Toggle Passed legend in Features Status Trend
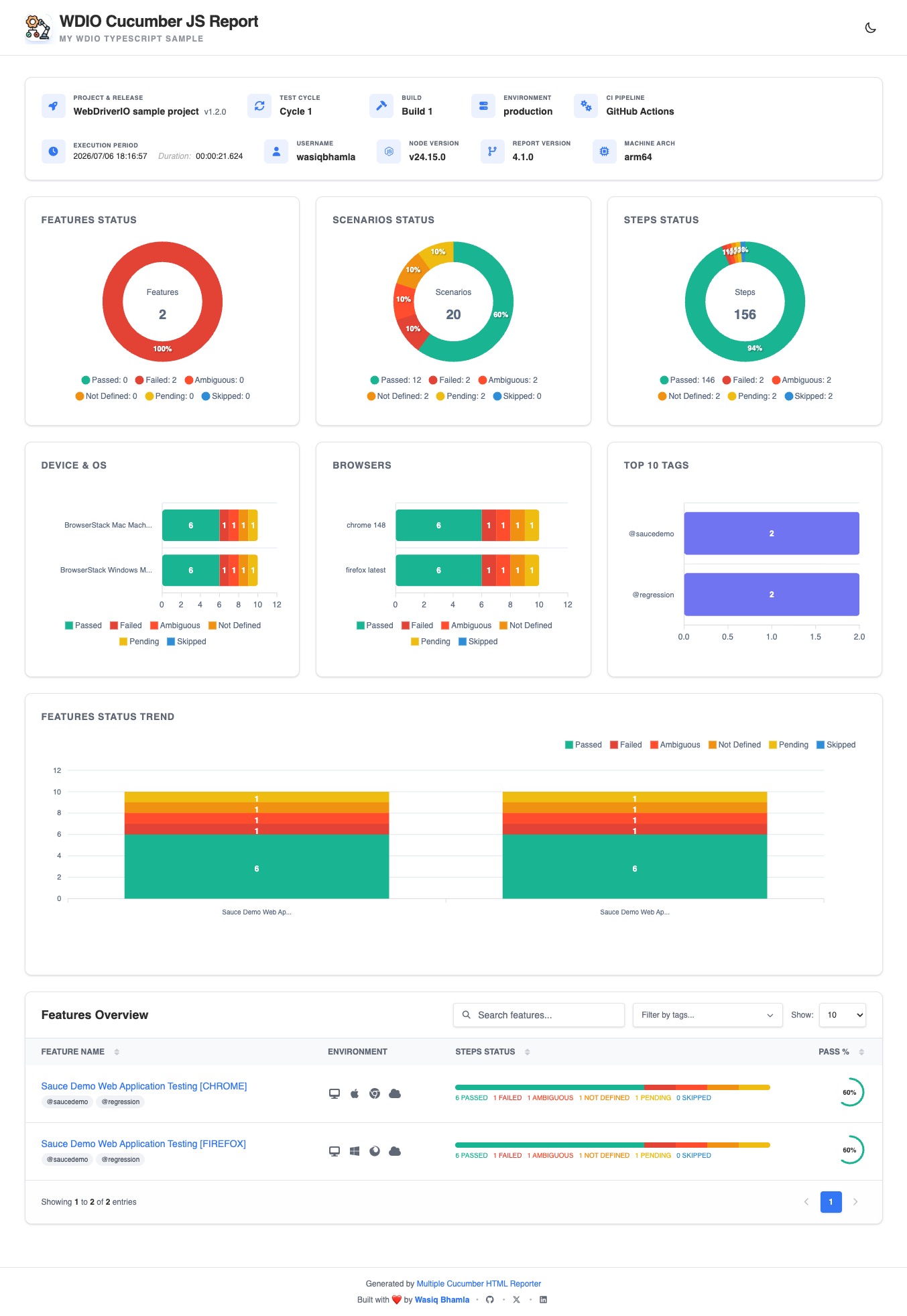 [583, 744]
